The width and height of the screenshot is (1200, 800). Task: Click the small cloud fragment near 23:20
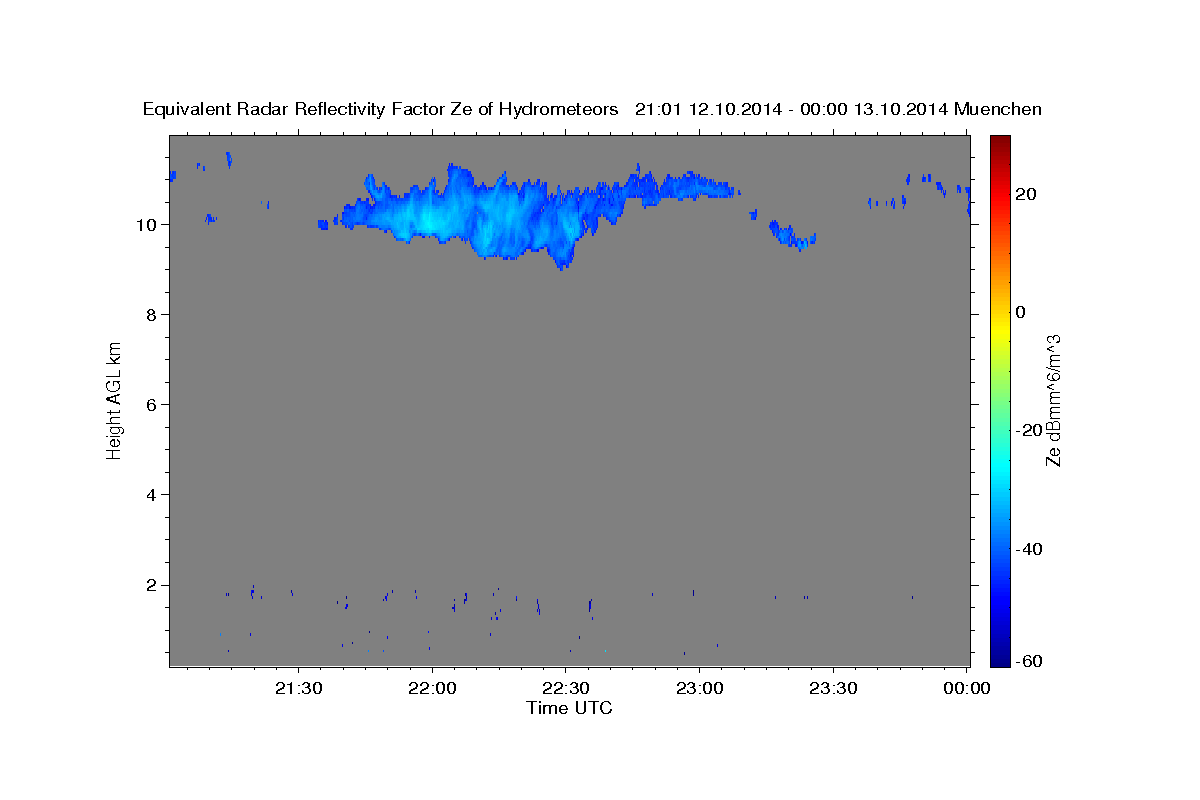click(792, 235)
